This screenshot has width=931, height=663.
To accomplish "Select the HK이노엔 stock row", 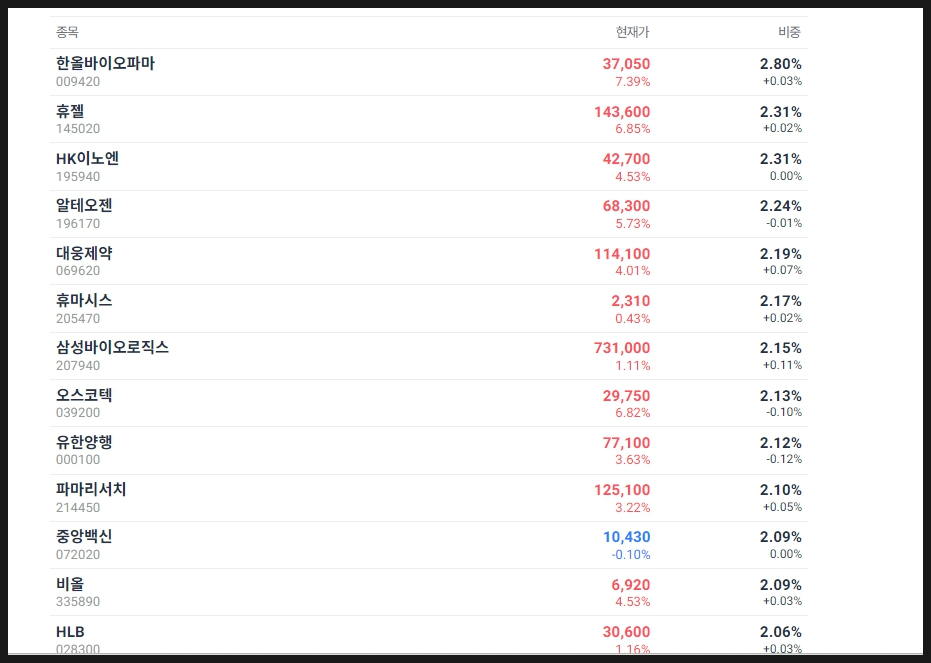I will [88, 159].
